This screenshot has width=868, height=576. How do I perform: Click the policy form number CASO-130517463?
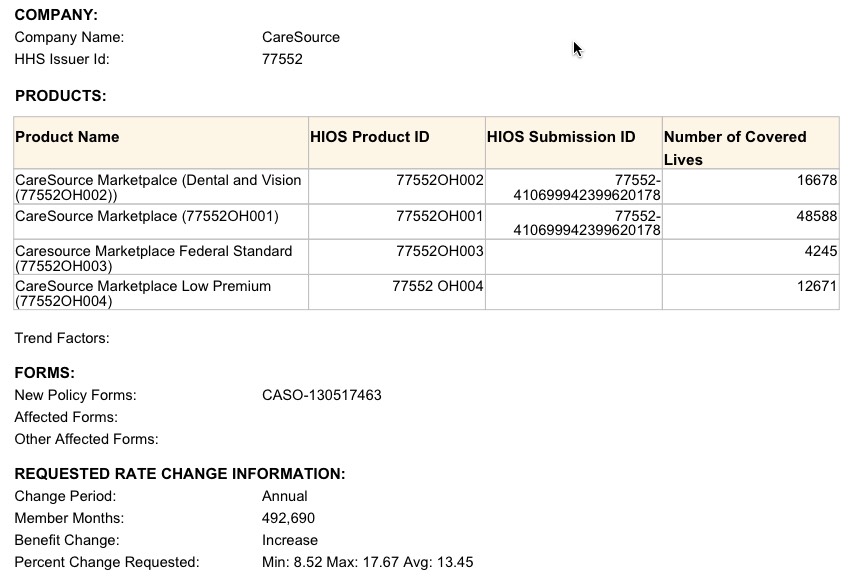pos(321,395)
